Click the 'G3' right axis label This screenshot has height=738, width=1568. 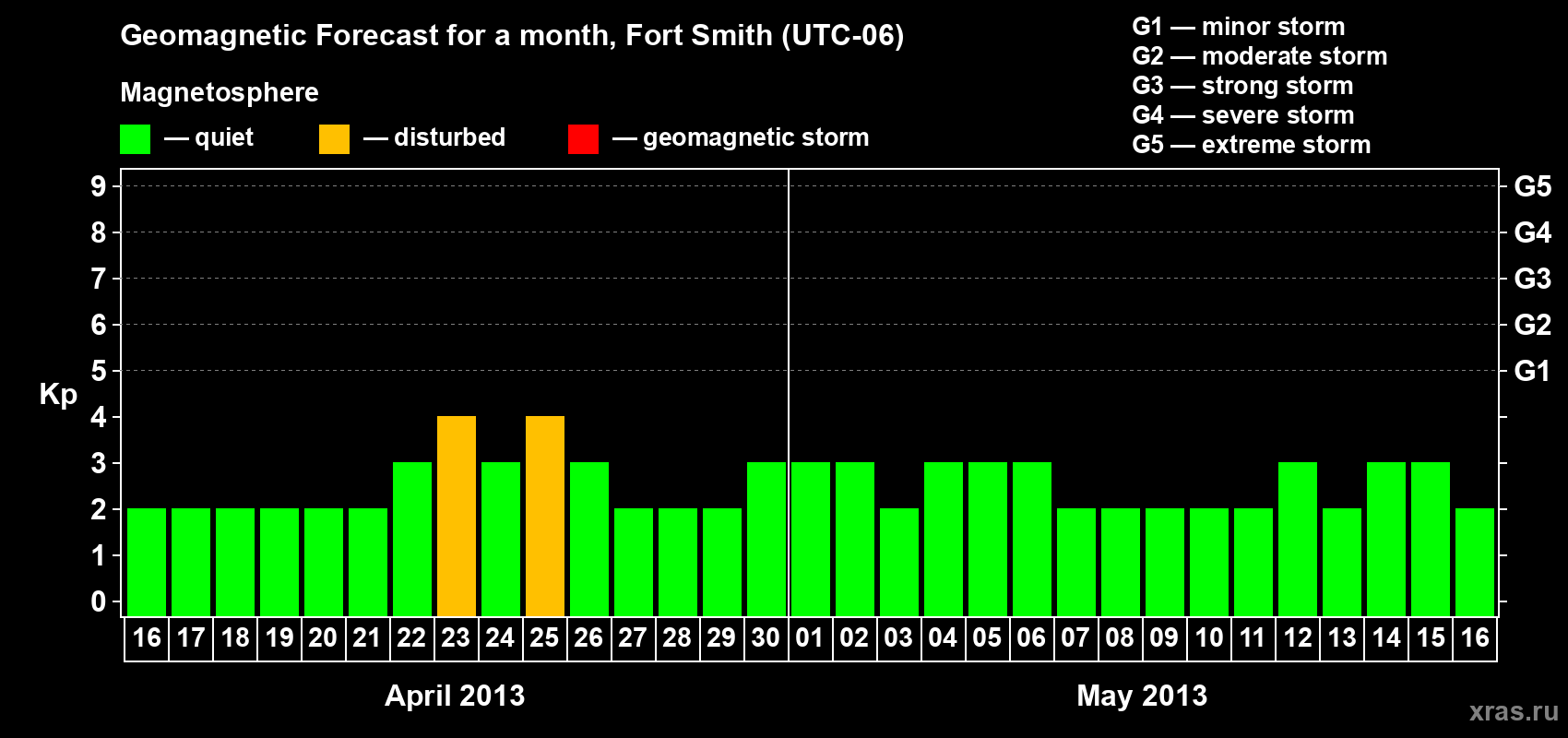coord(1533,279)
